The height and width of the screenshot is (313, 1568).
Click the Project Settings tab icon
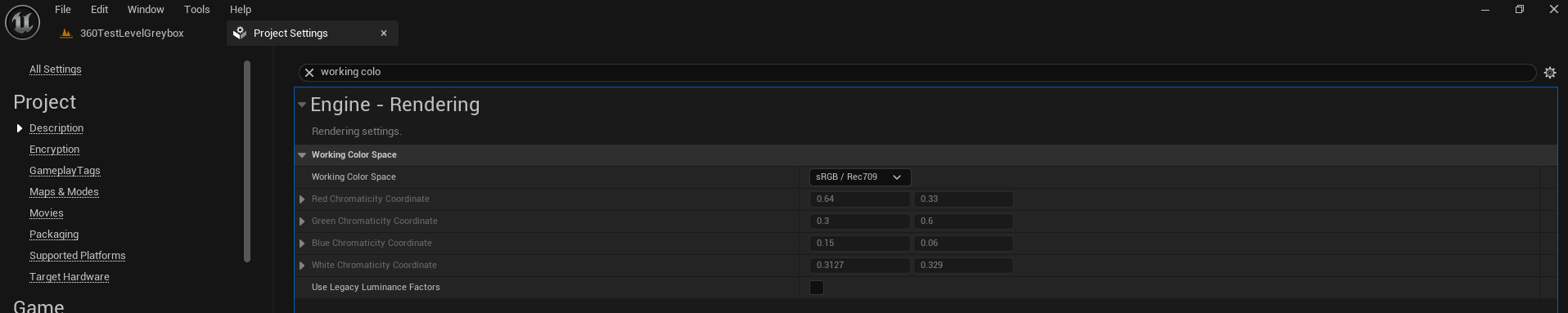[x=240, y=34]
